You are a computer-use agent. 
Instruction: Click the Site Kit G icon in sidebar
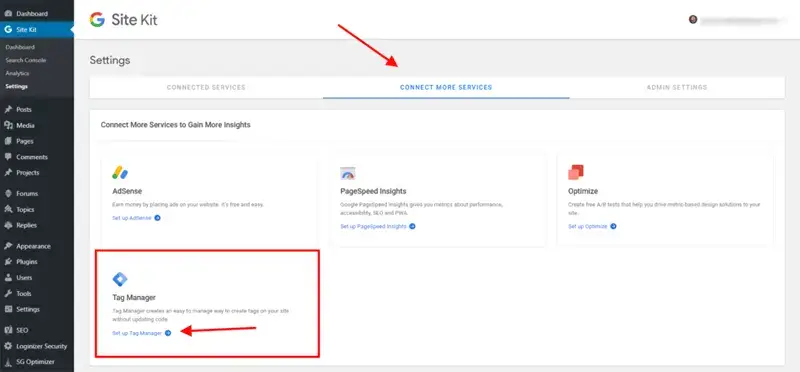8,30
